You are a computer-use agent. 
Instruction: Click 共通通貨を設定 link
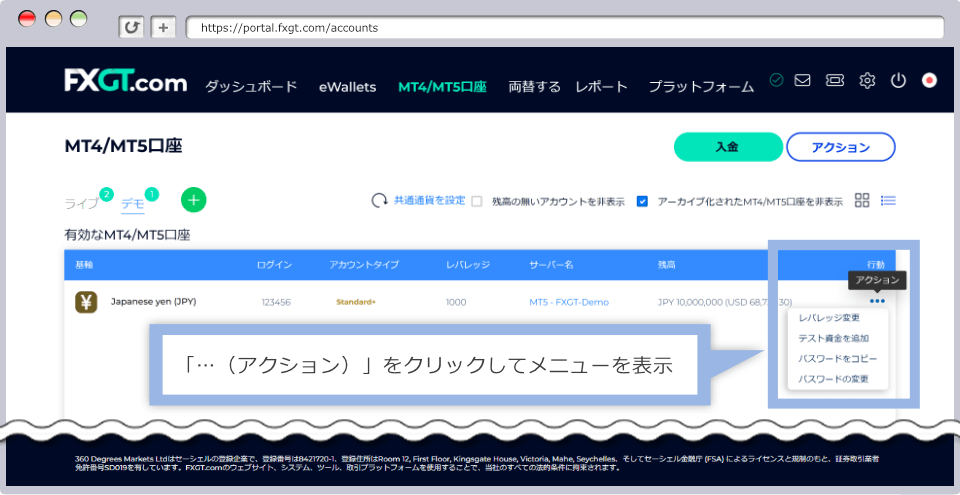click(429, 200)
